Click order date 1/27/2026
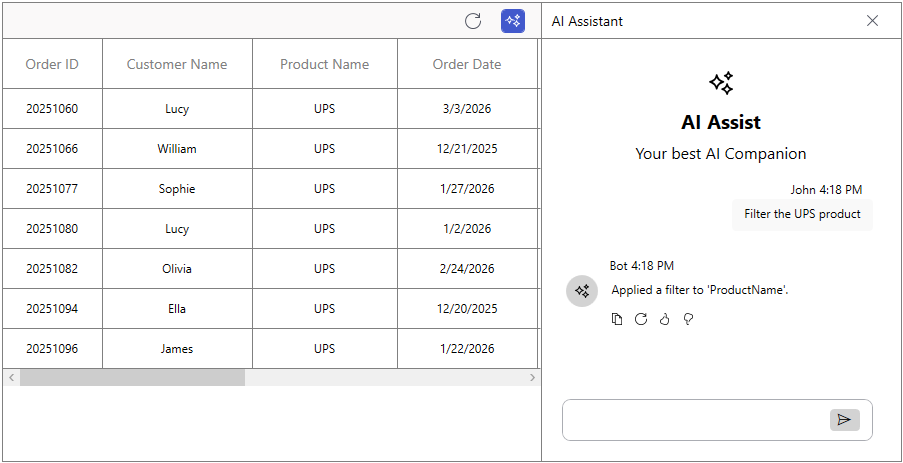The image size is (903, 463). (x=467, y=189)
